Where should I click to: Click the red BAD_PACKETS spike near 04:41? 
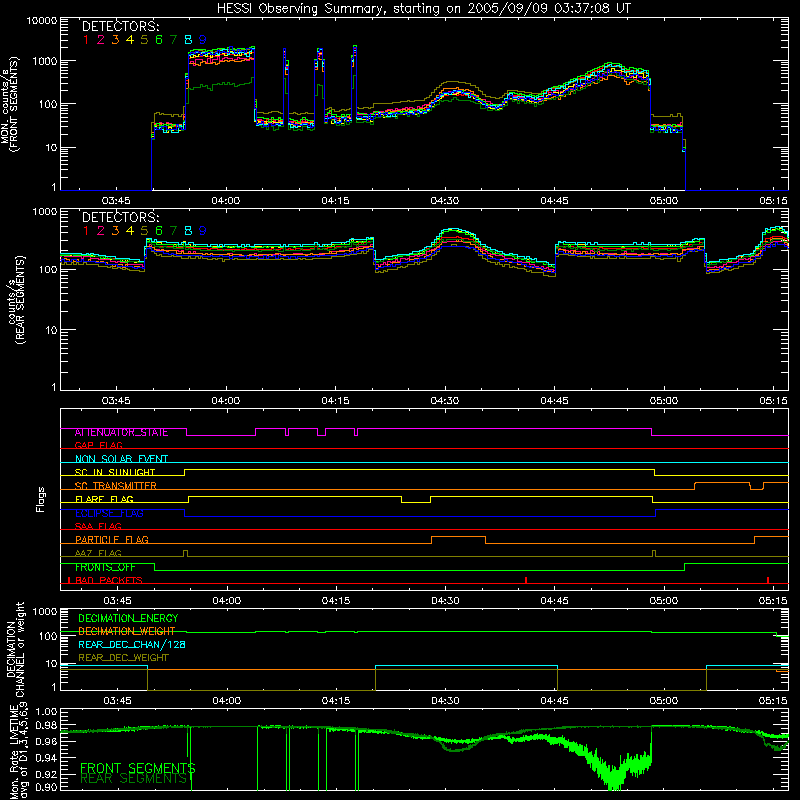pos(526,580)
